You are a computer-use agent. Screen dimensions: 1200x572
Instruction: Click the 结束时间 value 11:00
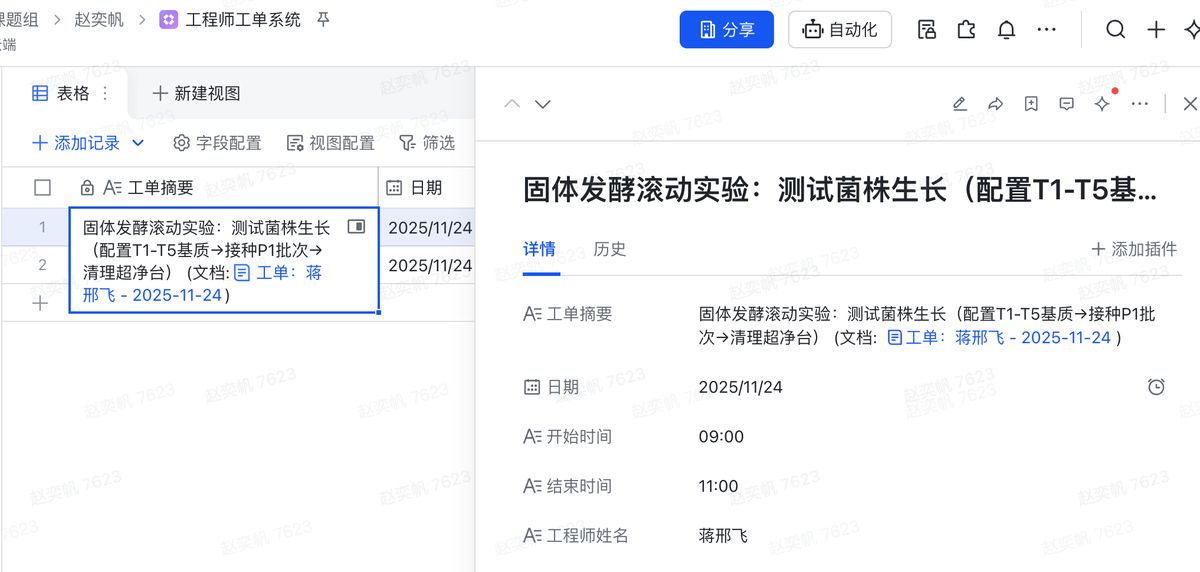click(718, 487)
